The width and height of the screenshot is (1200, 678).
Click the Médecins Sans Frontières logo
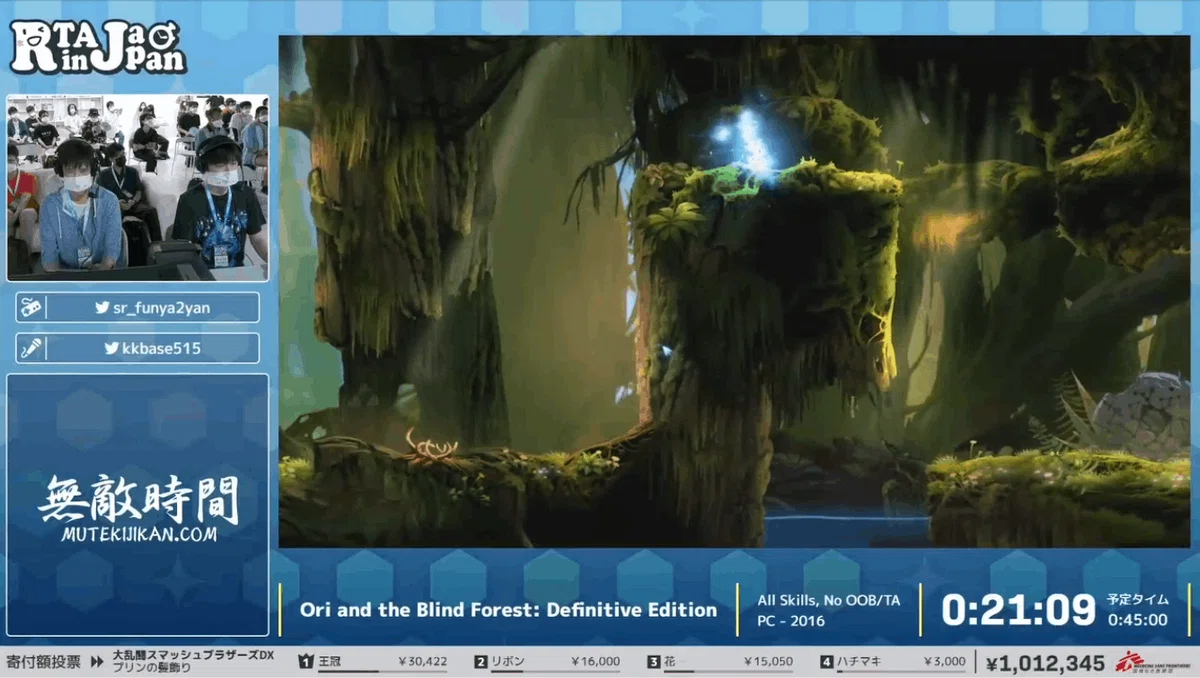coord(1152,662)
